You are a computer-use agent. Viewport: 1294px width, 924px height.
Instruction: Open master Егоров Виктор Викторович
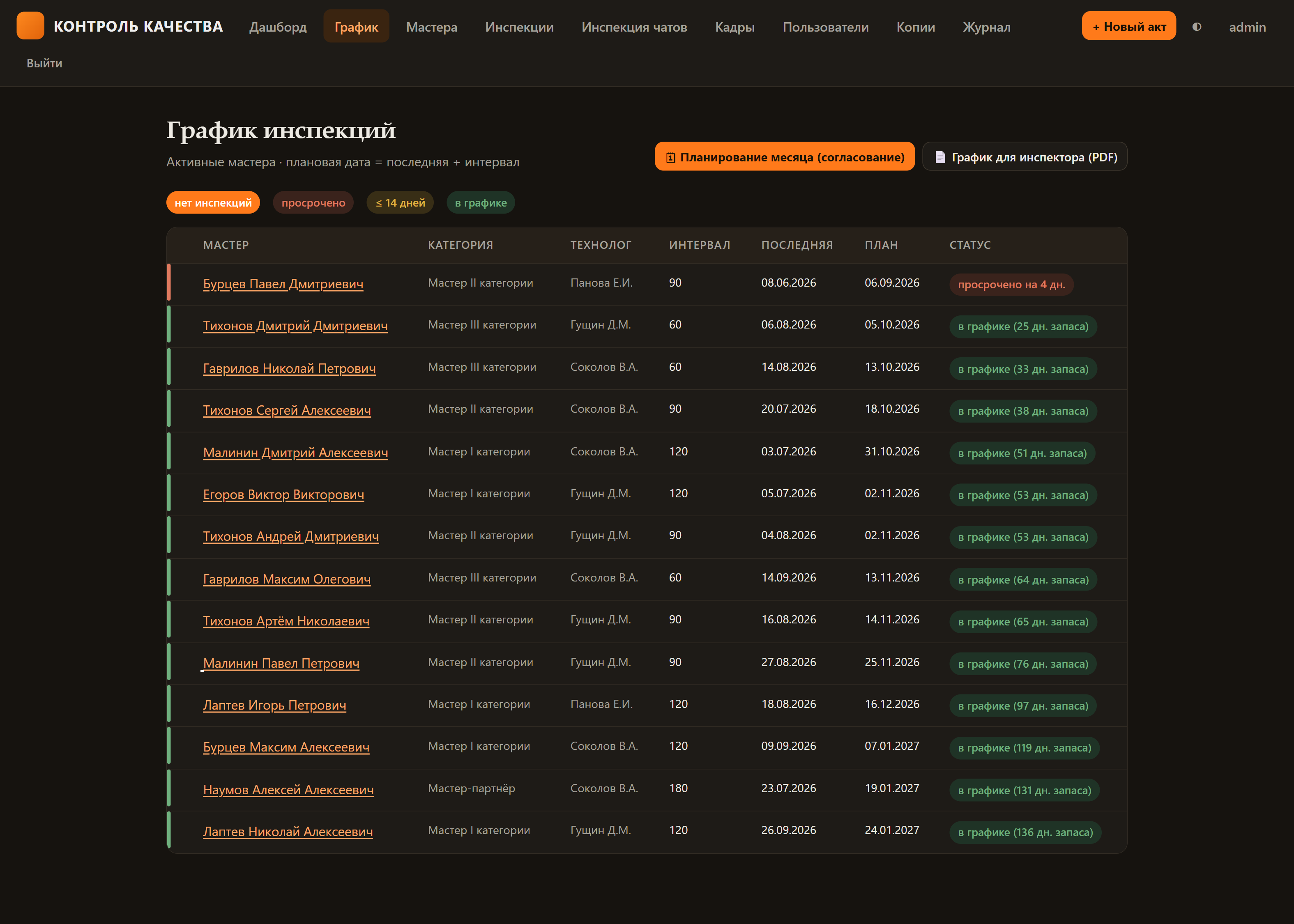283,494
